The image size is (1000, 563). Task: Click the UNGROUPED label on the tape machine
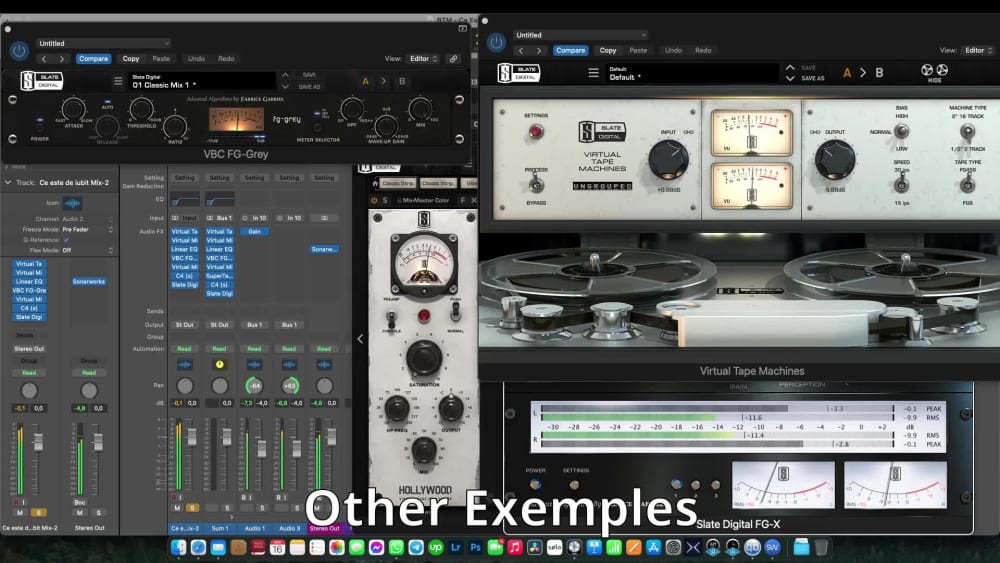[602, 186]
